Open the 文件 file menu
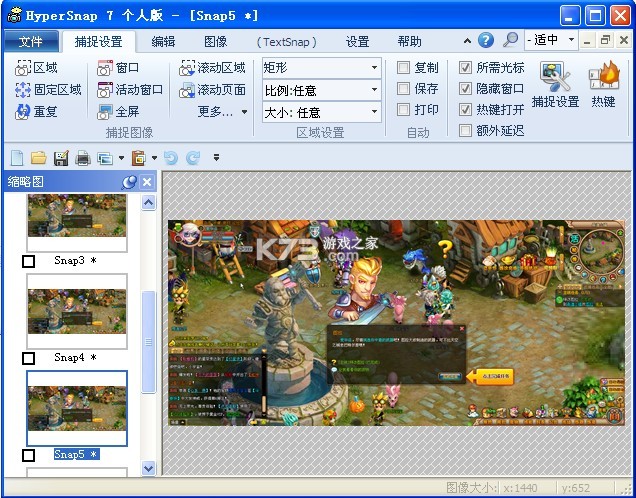 click(x=31, y=41)
